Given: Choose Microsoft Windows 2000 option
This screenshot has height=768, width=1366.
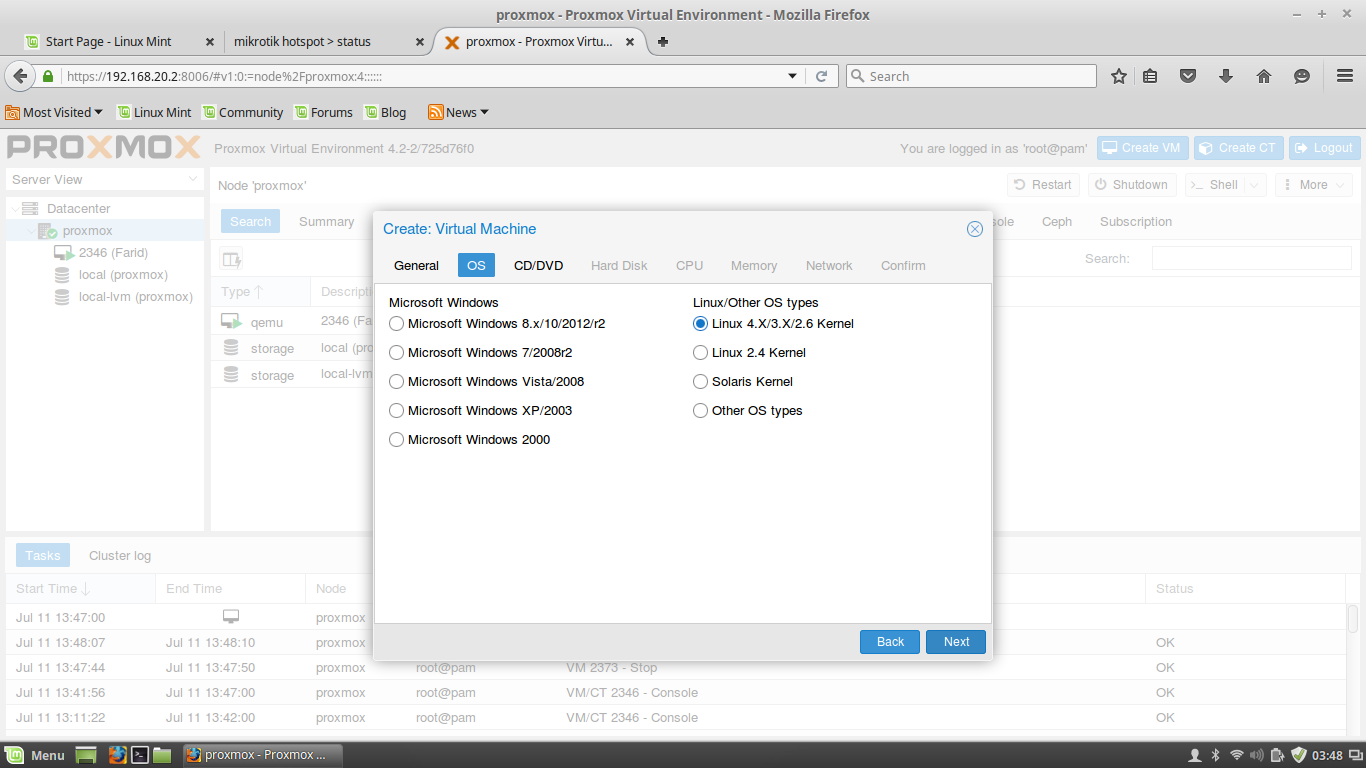Looking at the screenshot, I should 397,440.
